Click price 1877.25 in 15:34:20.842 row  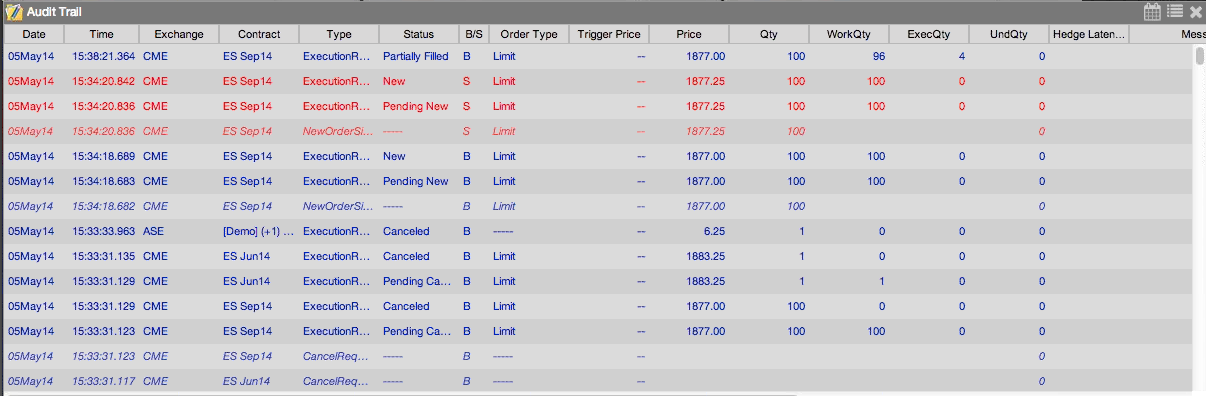(x=706, y=81)
